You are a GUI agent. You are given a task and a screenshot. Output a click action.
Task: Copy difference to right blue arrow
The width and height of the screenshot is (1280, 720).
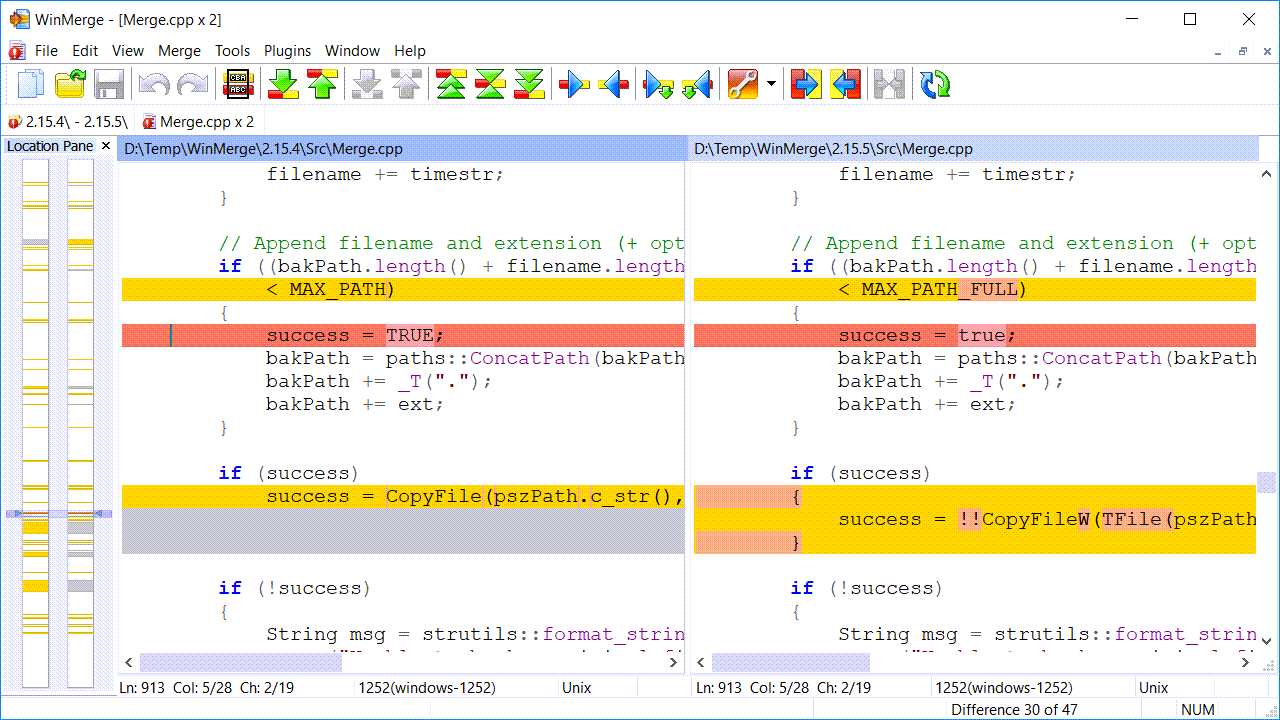click(x=574, y=84)
